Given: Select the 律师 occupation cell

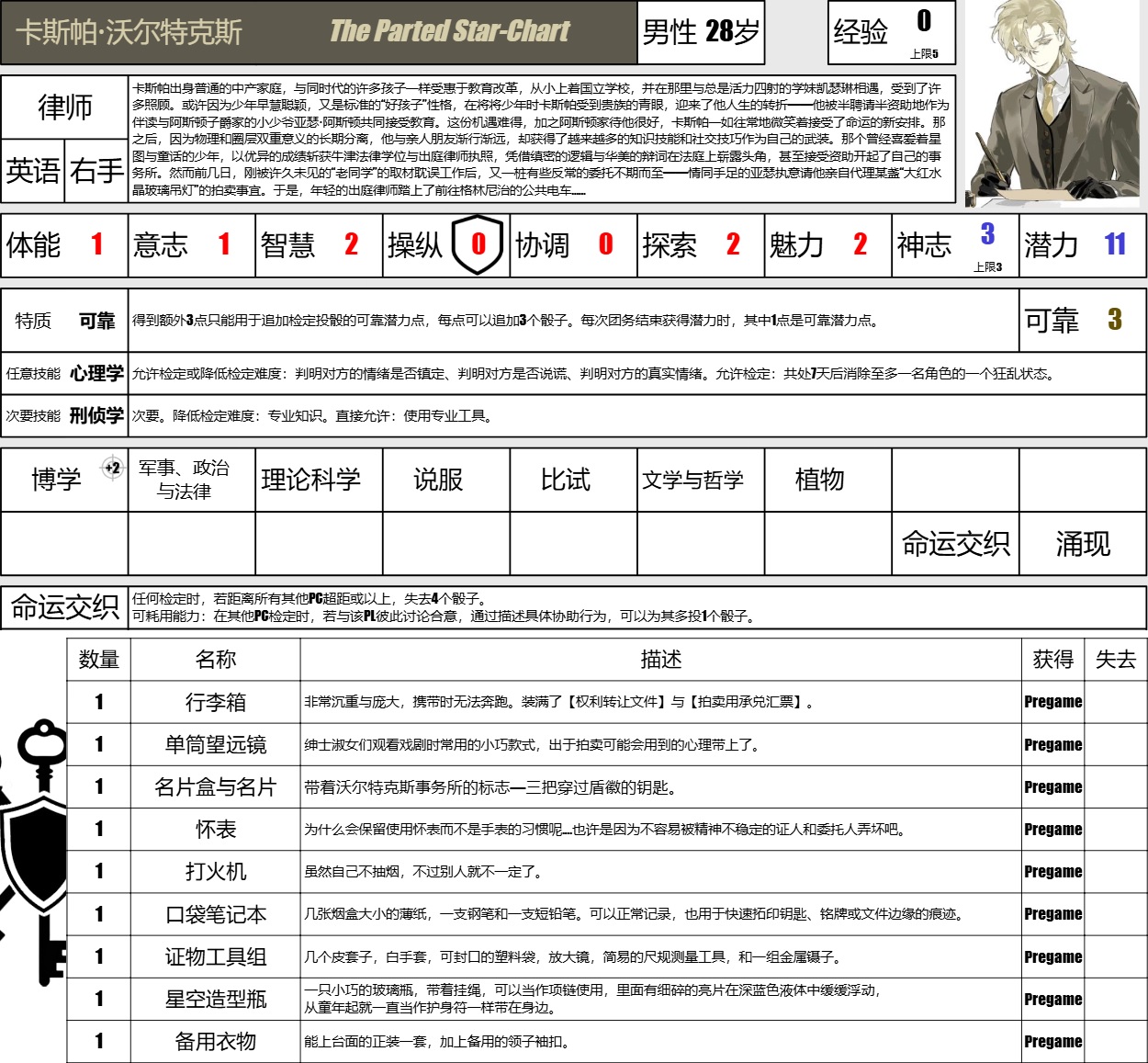Looking at the screenshot, I should point(64,107).
